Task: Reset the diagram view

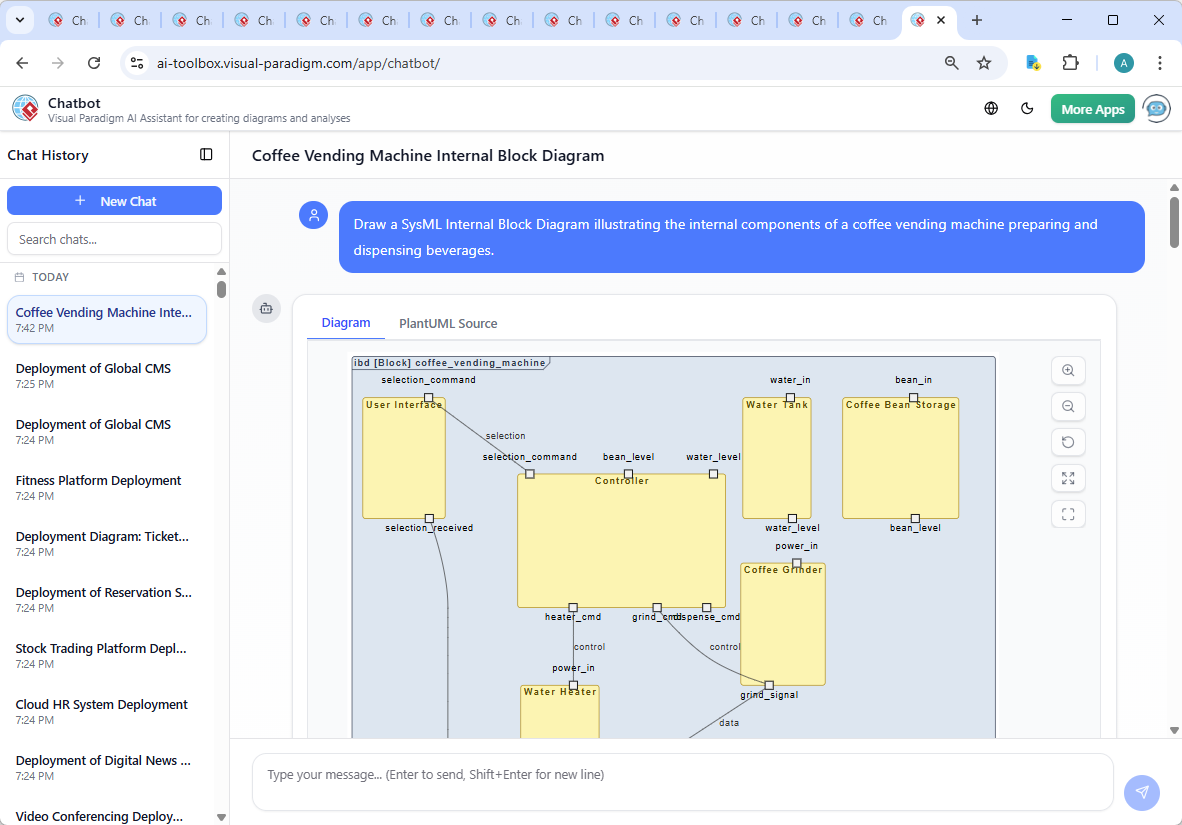Action: (1068, 442)
